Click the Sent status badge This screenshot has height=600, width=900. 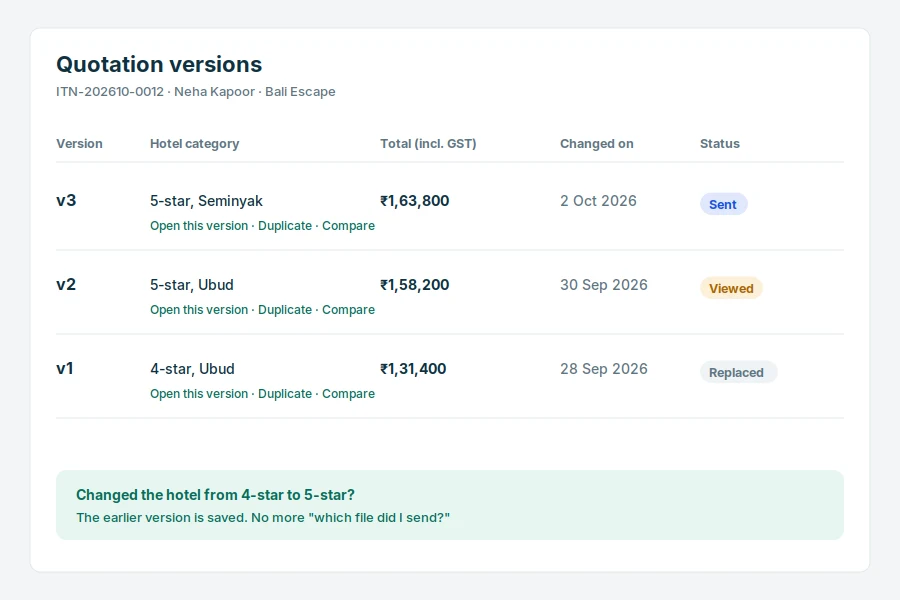click(x=723, y=204)
